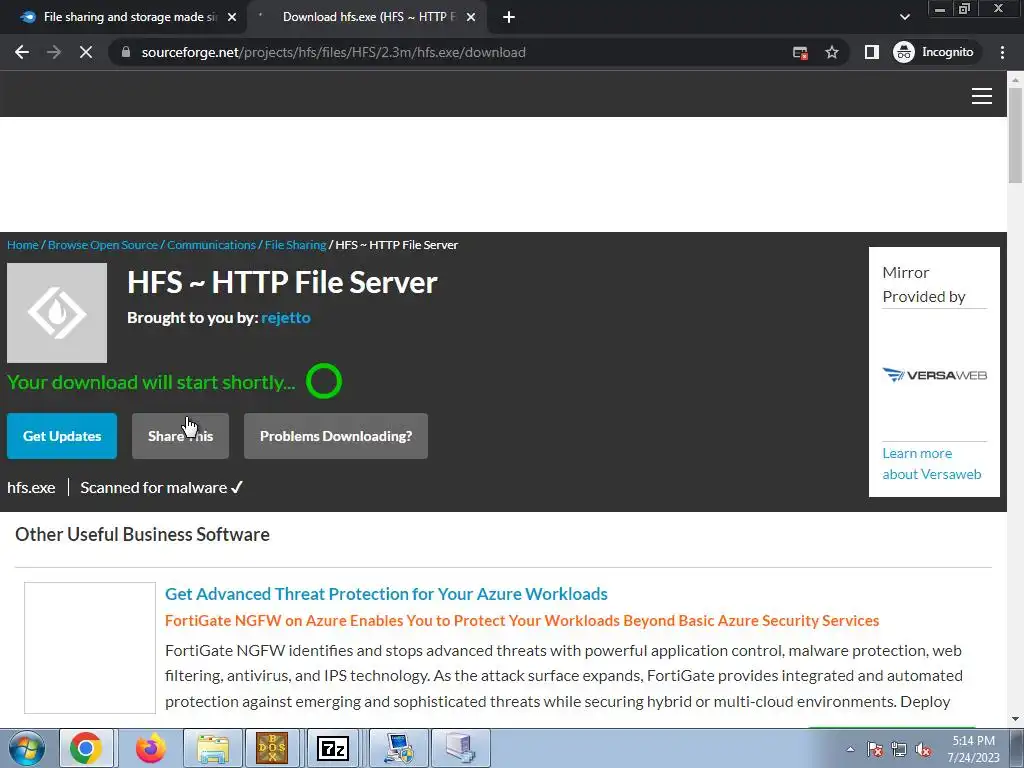Click the forward navigation arrow

pyautogui.click(x=54, y=52)
